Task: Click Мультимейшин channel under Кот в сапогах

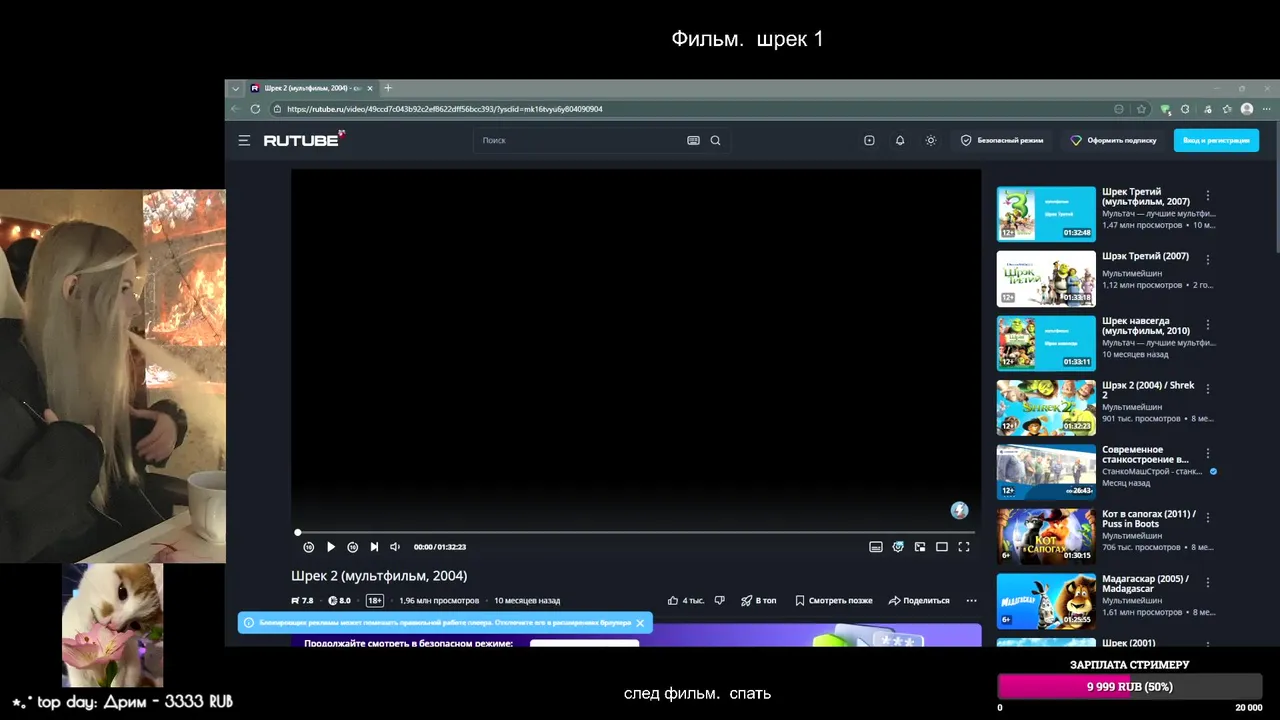Action: (1132, 536)
